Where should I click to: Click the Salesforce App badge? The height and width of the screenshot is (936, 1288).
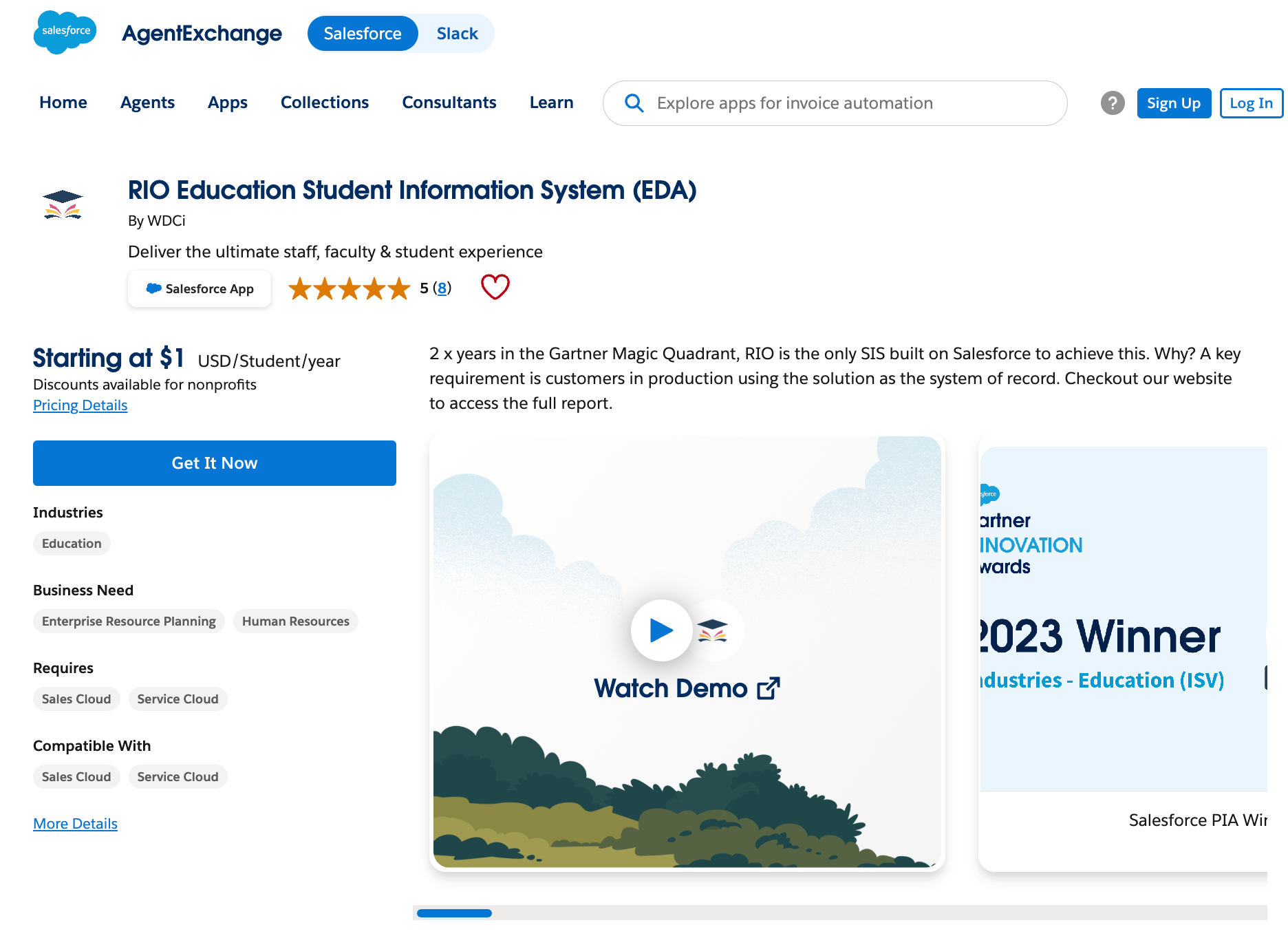(200, 288)
